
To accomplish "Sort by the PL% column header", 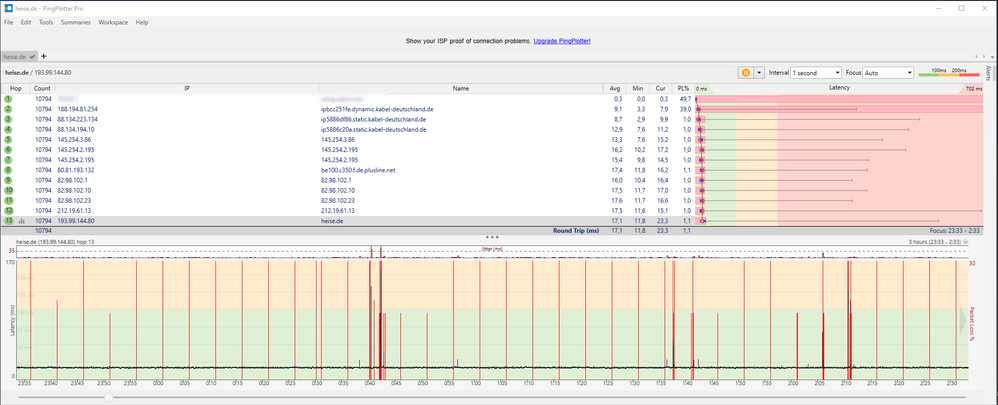I will click(685, 88).
